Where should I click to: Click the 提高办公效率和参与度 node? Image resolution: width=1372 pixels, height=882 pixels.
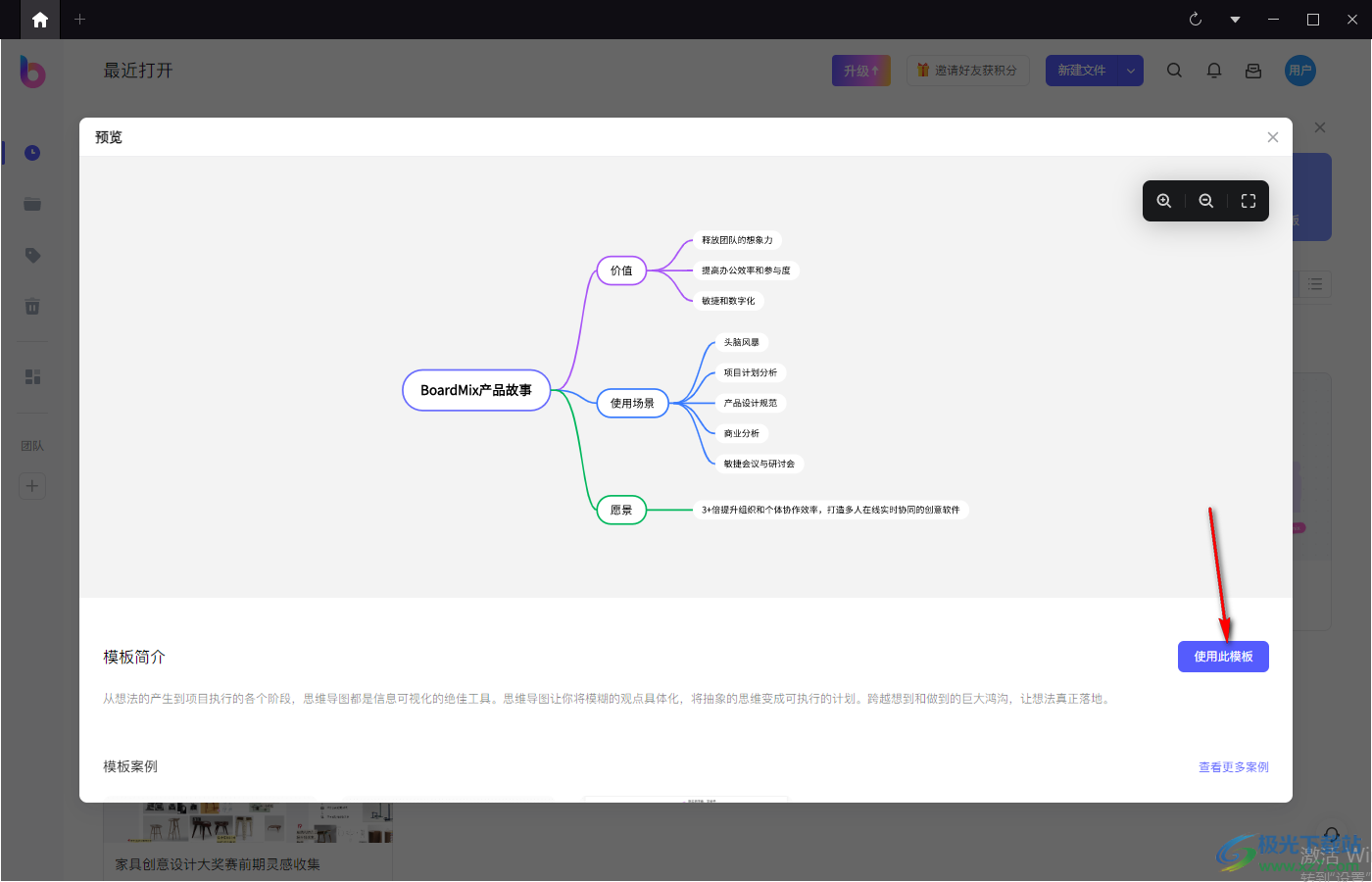point(746,270)
